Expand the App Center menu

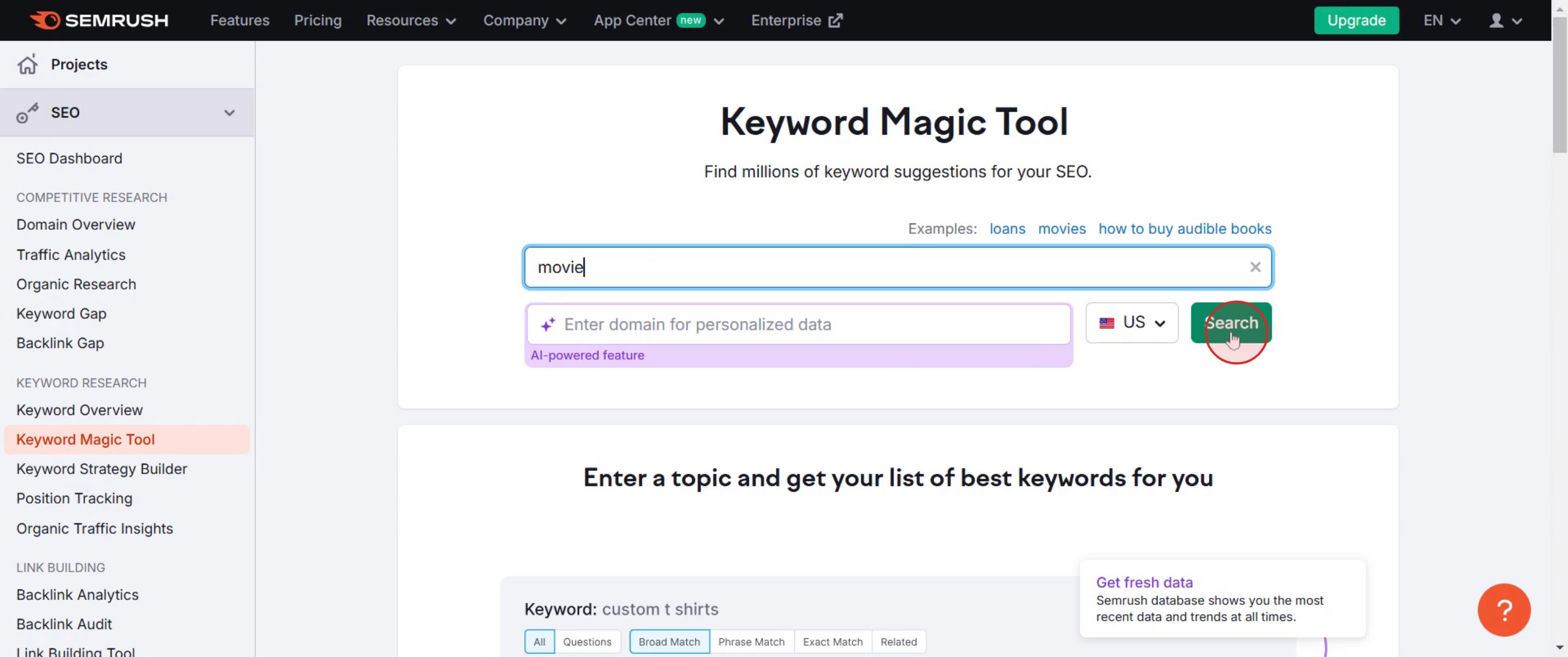pos(658,21)
